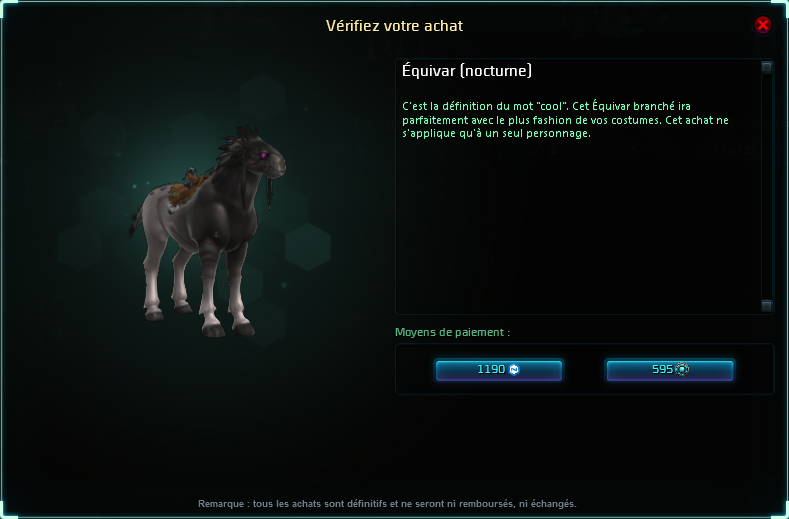Click the no-refund remark at bottom
789x519 pixels.
tap(387, 503)
